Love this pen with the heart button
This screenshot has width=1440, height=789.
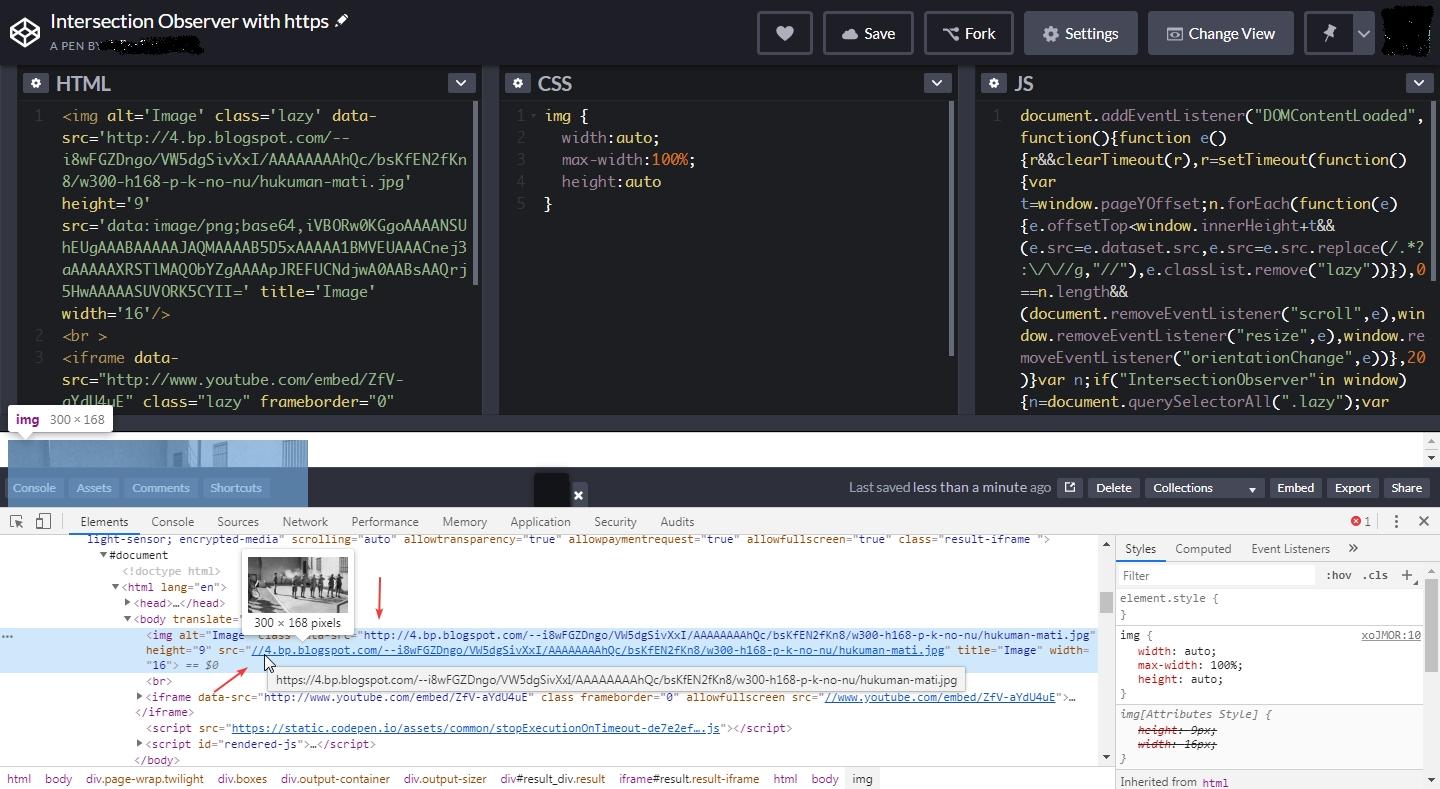click(x=785, y=34)
